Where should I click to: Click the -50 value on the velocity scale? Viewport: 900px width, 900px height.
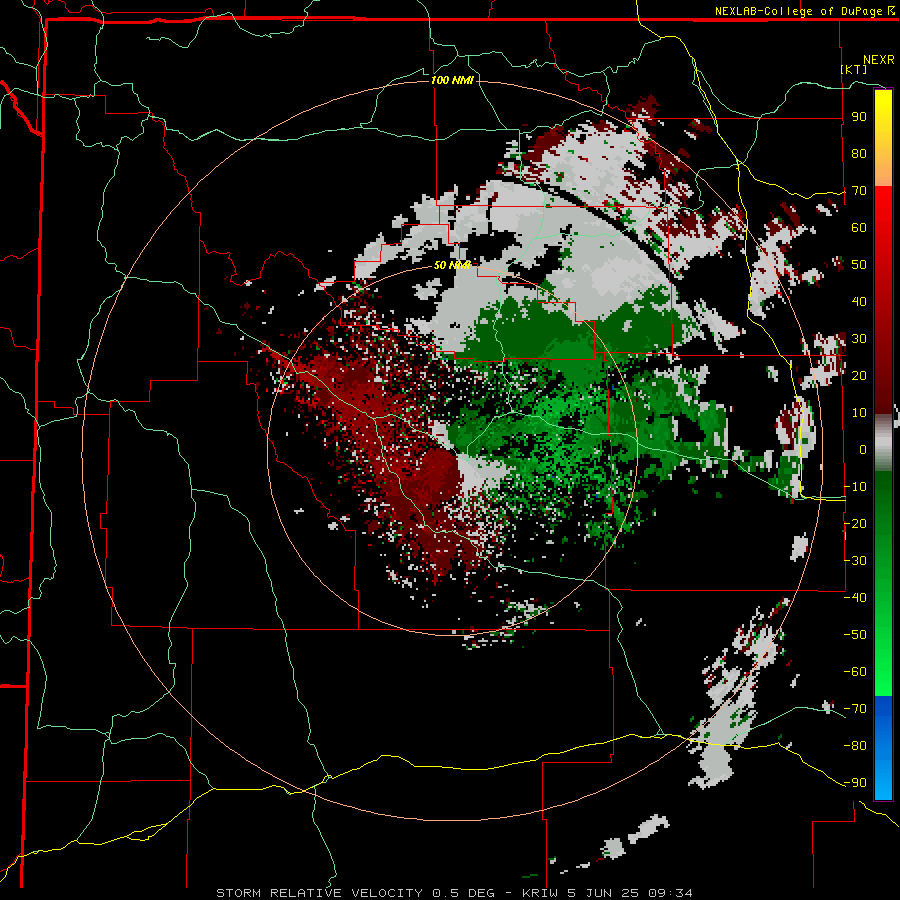tap(855, 635)
